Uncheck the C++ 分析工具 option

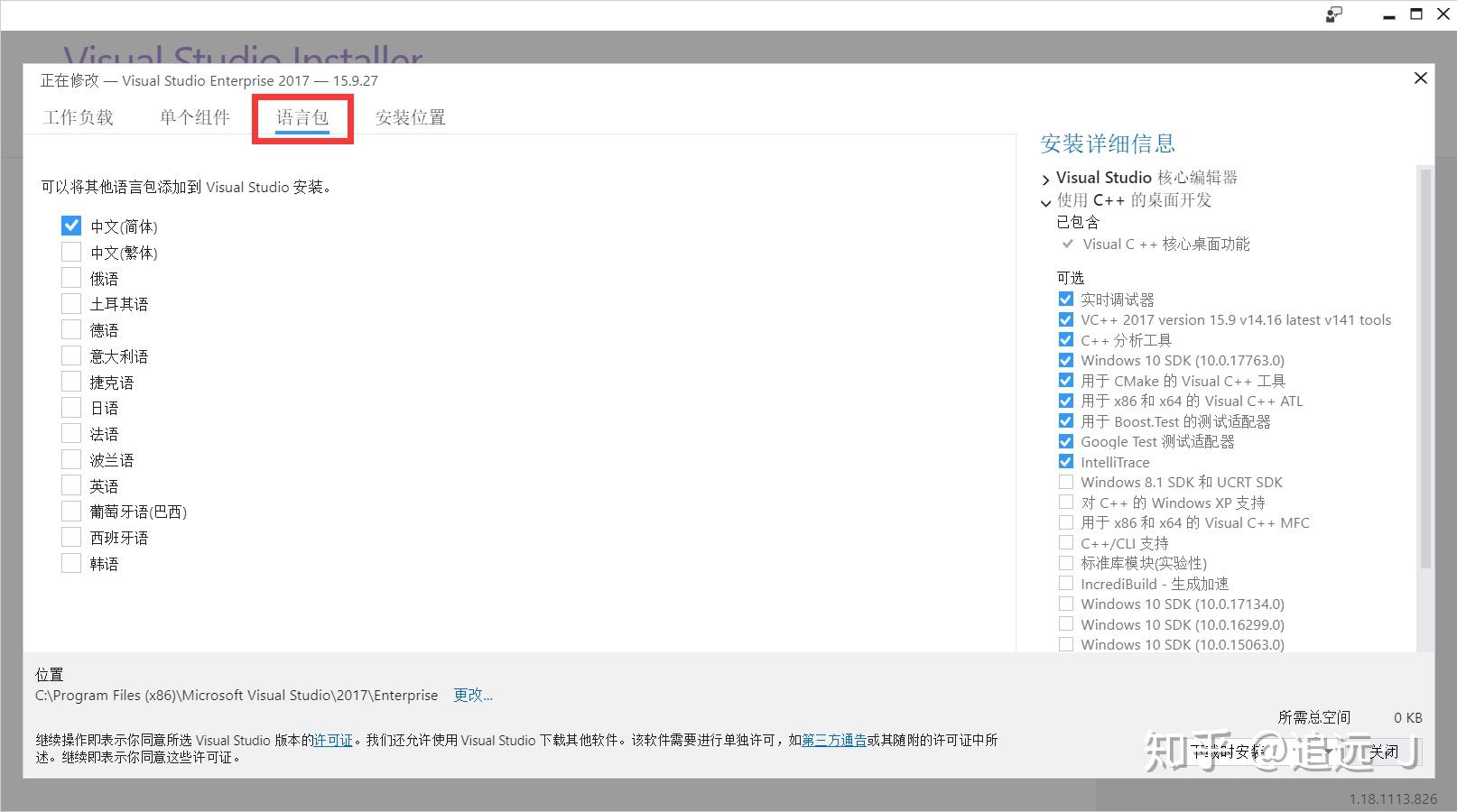coord(1066,340)
